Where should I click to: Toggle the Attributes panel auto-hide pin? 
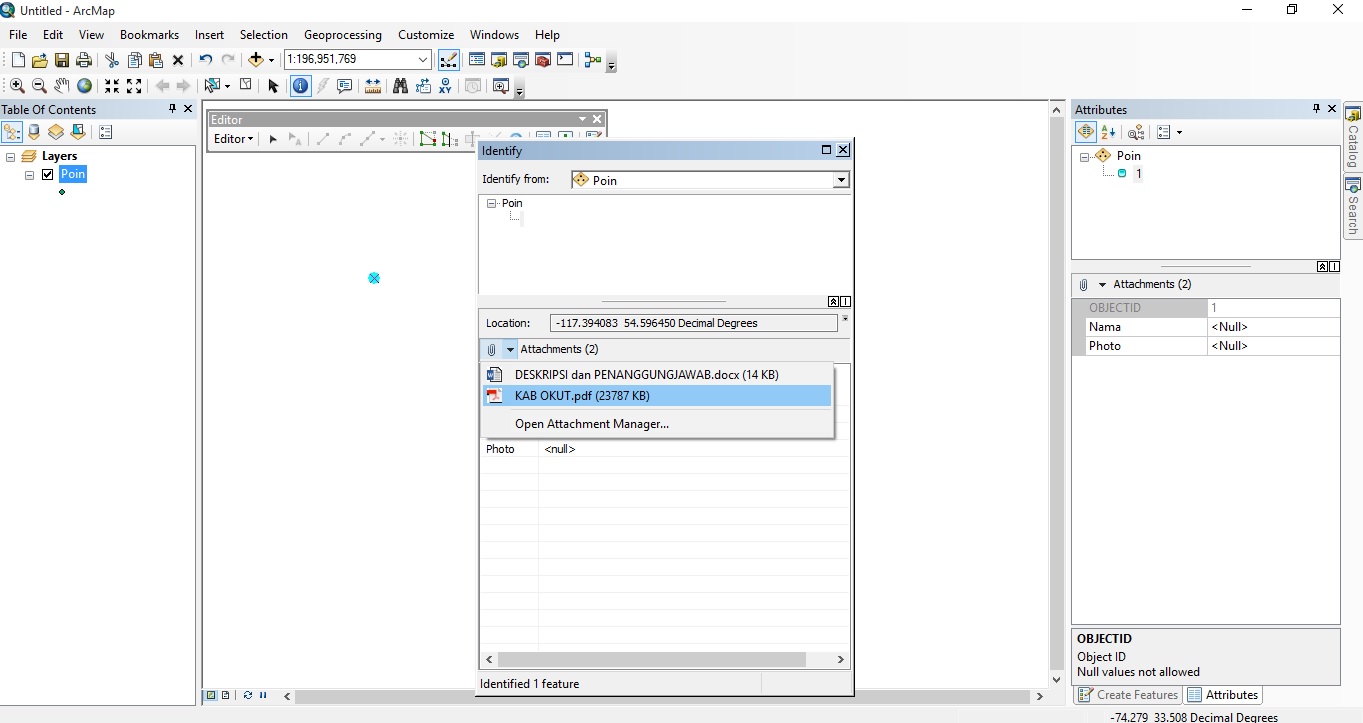(x=1317, y=109)
